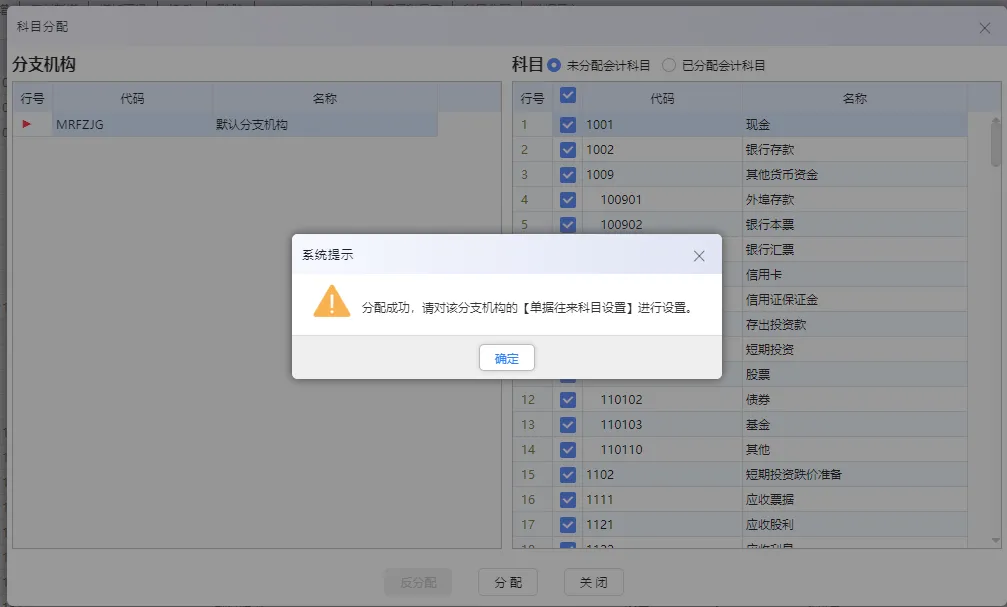Image resolution: width=1007 pixels, height=607 pixels.
Task: Select the 存出投资款 name cell
Action: [855, 324]
